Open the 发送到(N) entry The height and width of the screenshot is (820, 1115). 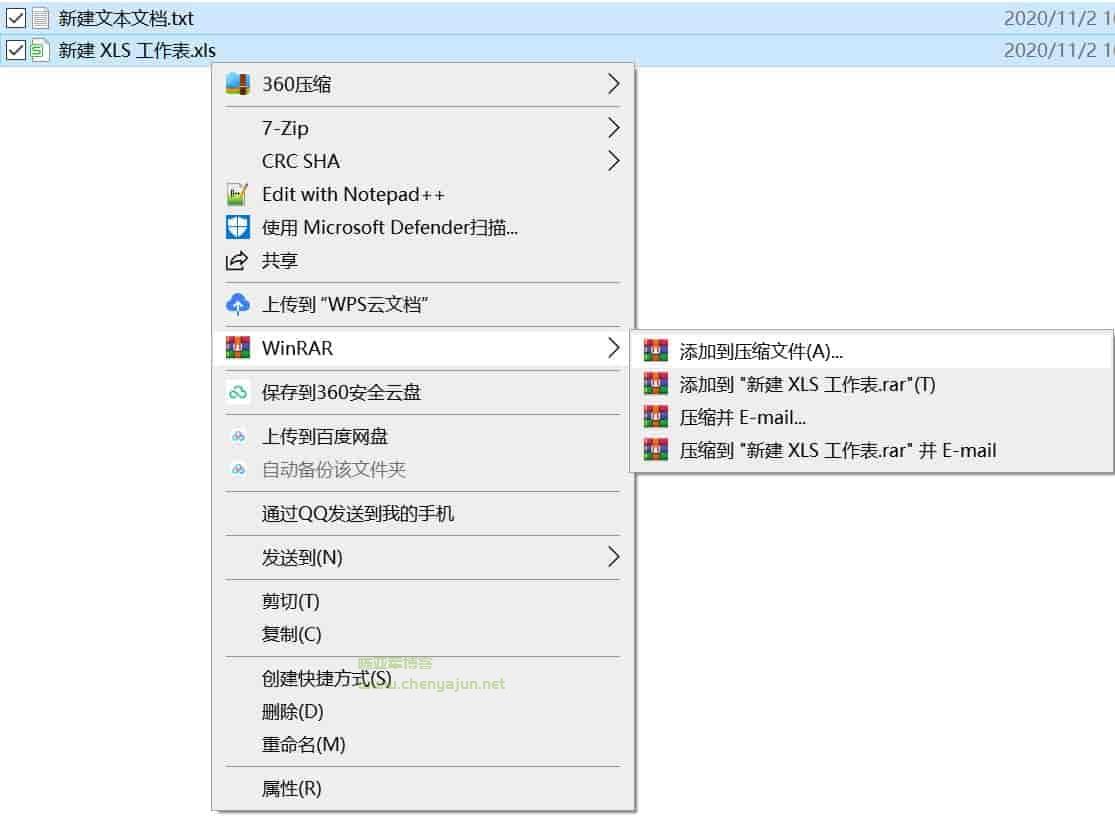tap(422, 557)
